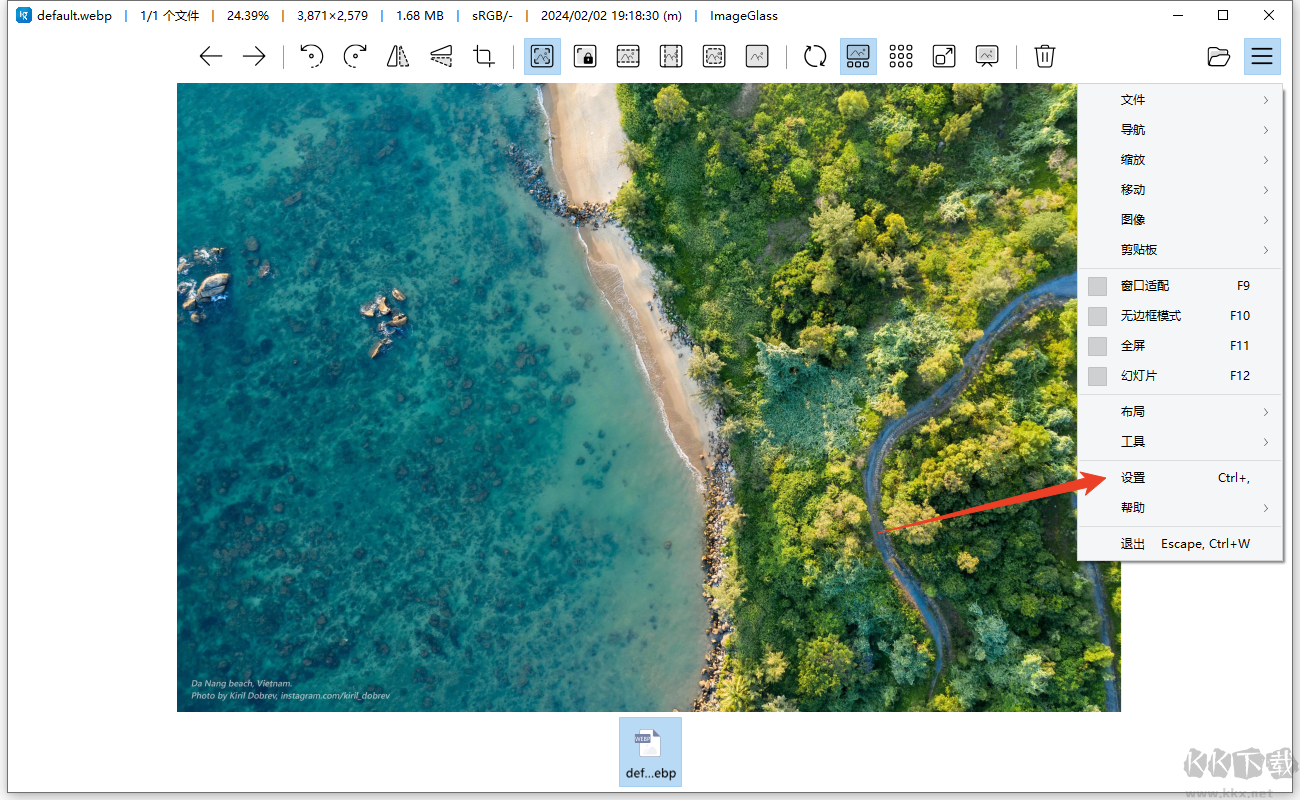
Task: Click the ImageGlass app icon in title bar
Action: pos(24,16)
